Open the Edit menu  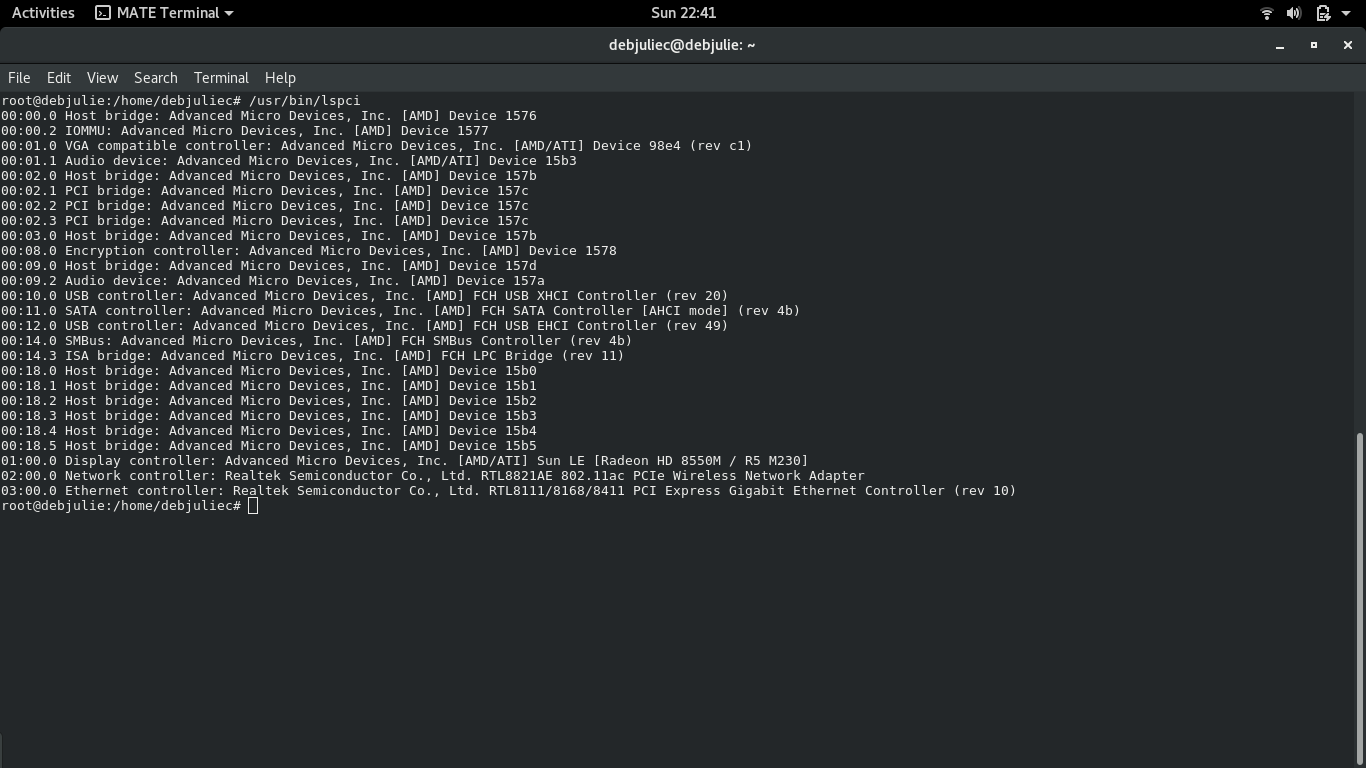pos(59,78)
